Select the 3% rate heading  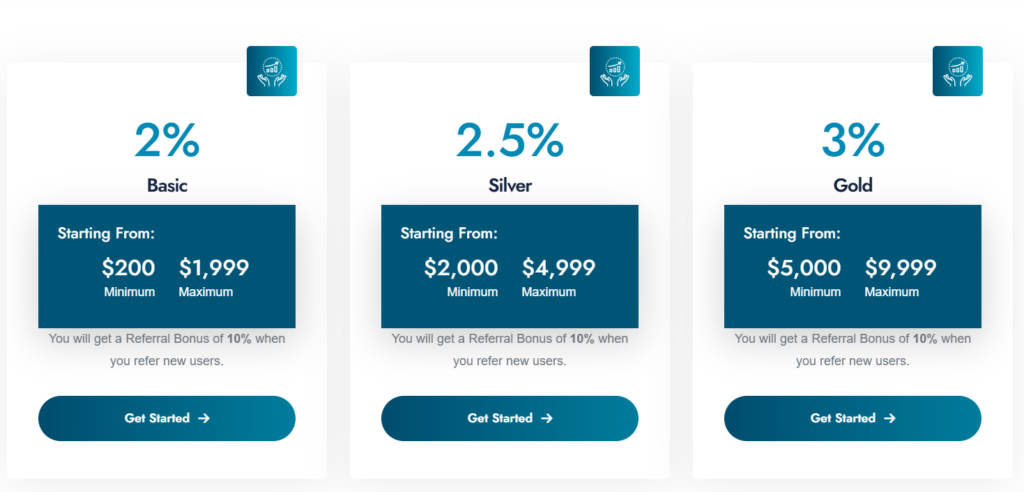853,141
